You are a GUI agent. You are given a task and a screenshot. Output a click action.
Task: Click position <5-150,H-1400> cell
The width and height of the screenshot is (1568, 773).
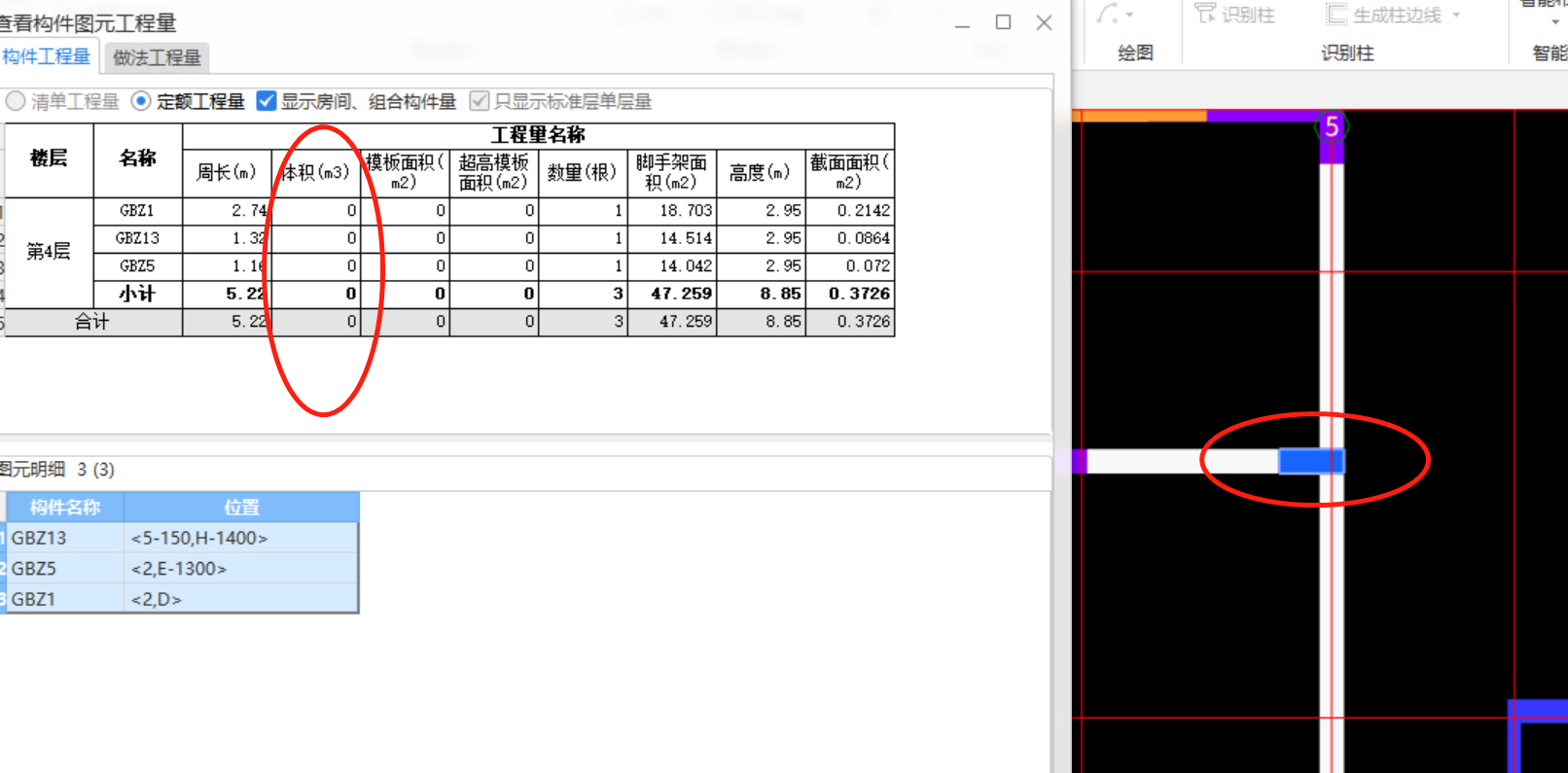pos(241,538)
